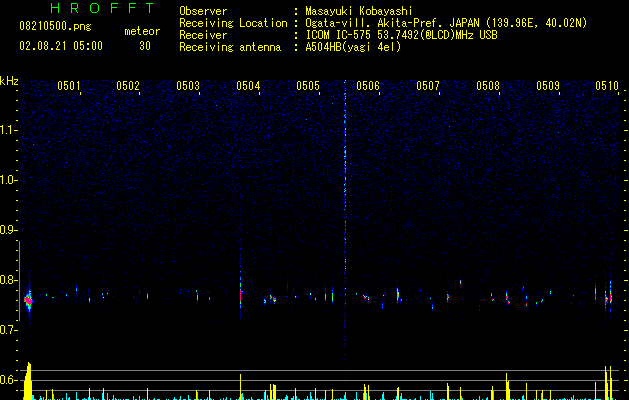Click the tall yellow intensity bar at far left
629x400 pixels.
click(28, 381)
